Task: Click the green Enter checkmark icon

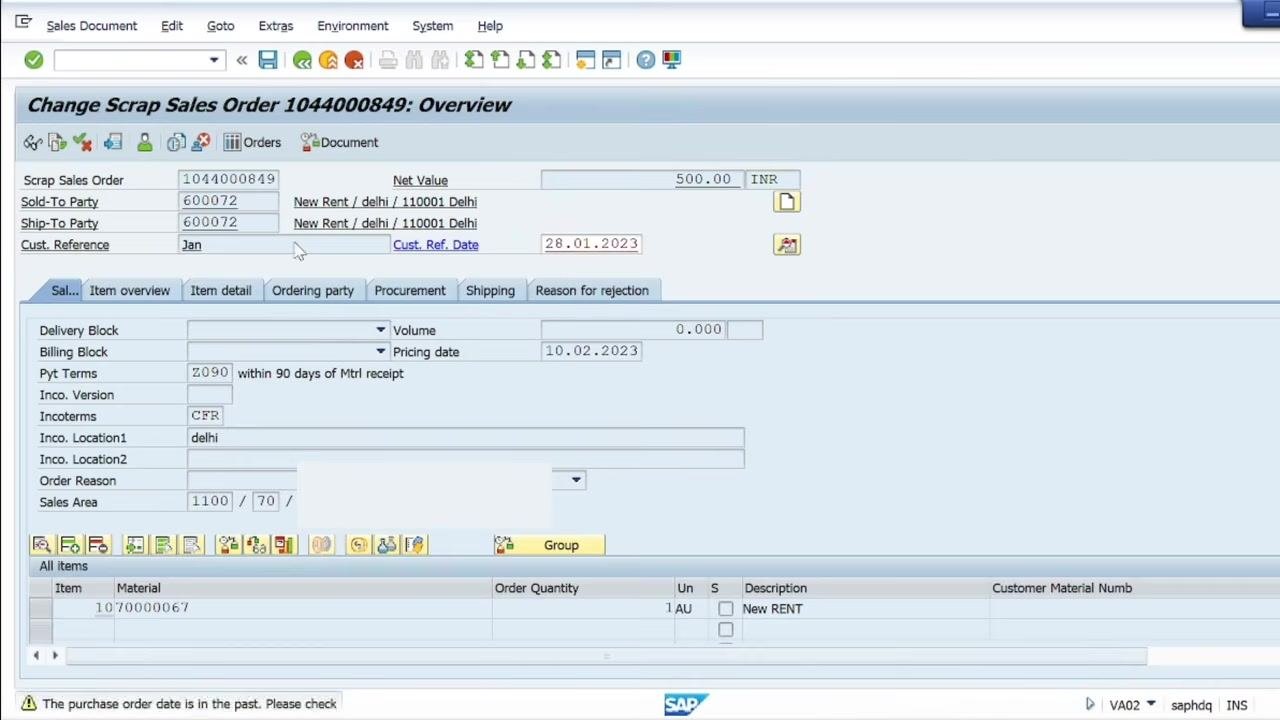Action: tap(33, 60)
